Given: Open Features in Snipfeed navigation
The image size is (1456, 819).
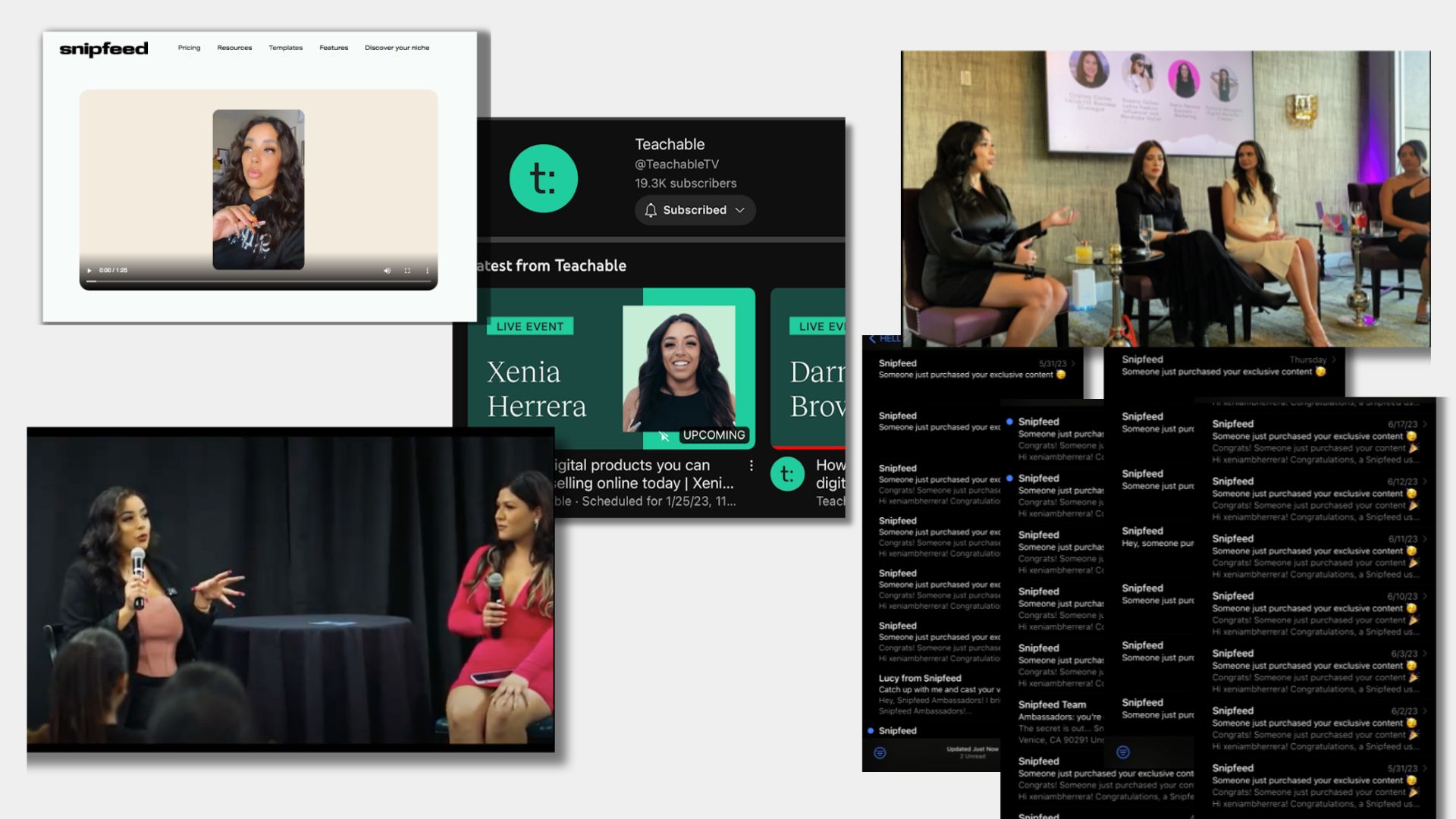Looking at the screenshot, I should (334, 48).
